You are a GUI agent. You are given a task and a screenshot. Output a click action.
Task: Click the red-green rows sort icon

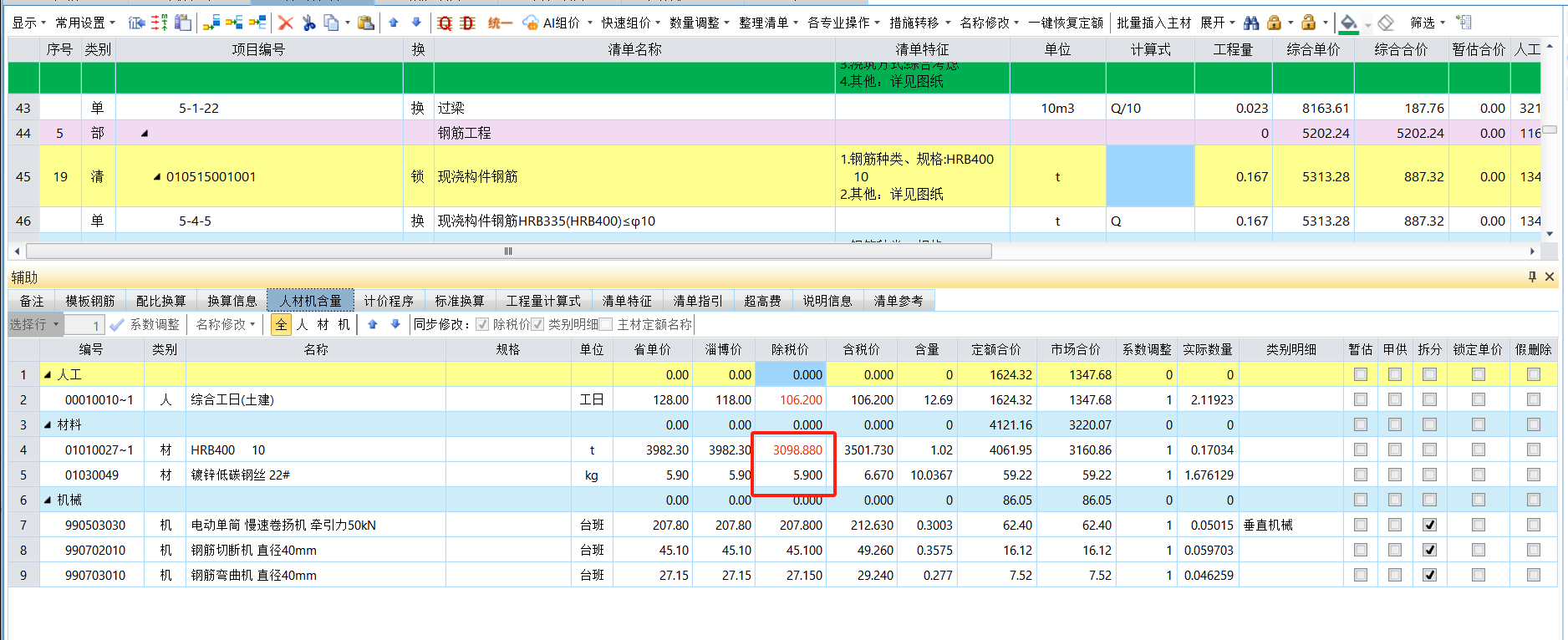tap(160, 23)
